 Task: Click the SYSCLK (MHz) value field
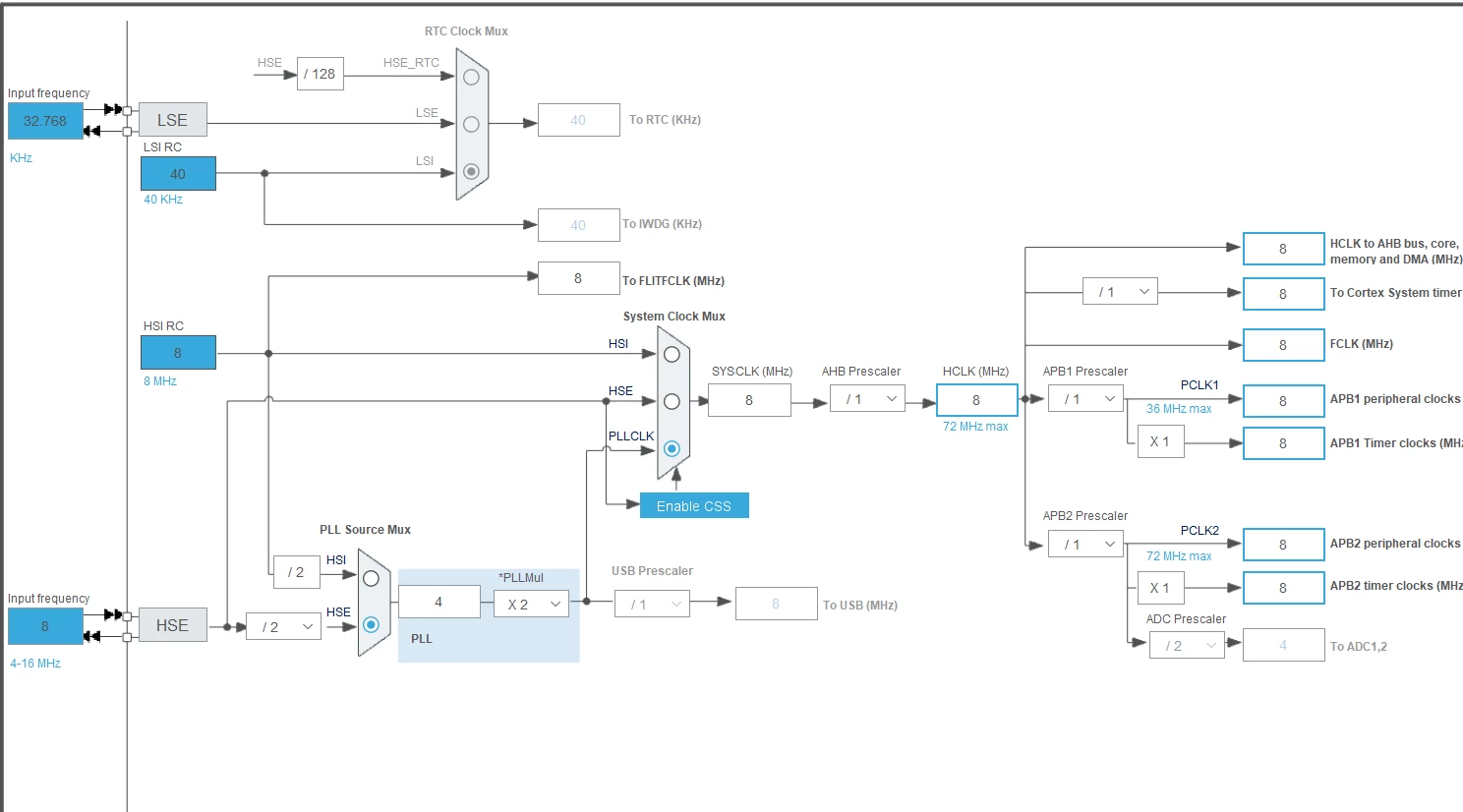[x=749, y=400]
